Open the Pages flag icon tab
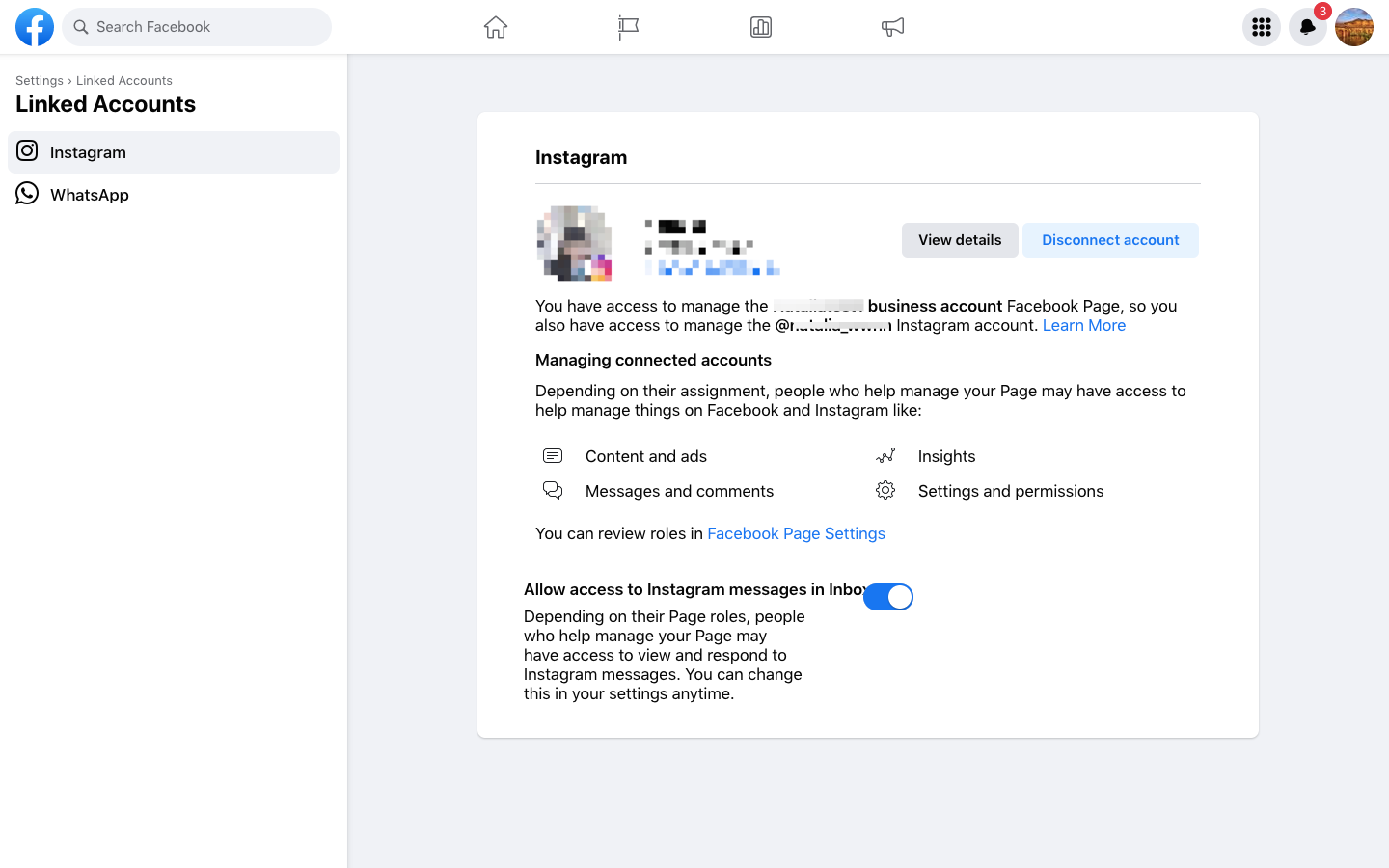 tap(628, 27)
